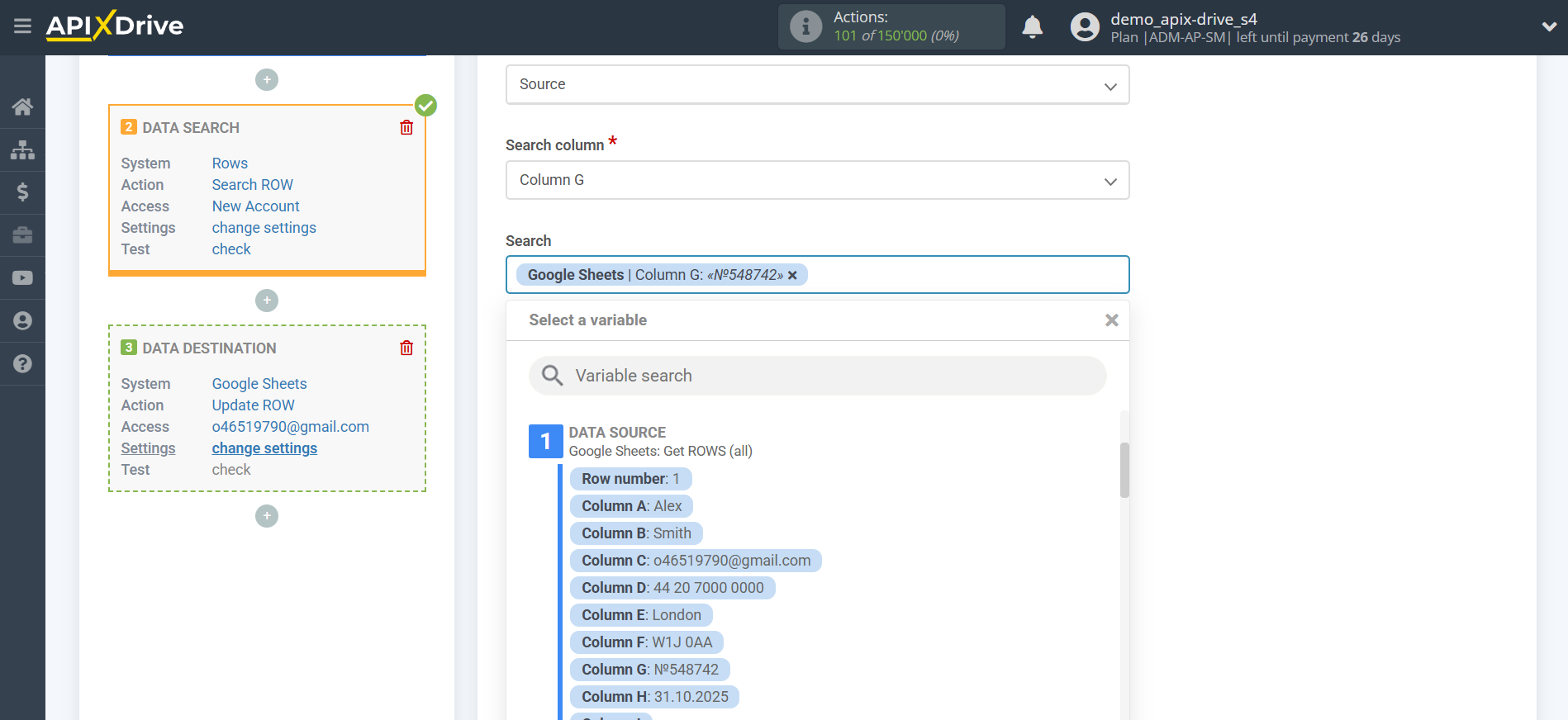Viewport: 1568px width, 720px height.
Task: Click the DATA DESTINATION block title
Action: tap(209, 348)
